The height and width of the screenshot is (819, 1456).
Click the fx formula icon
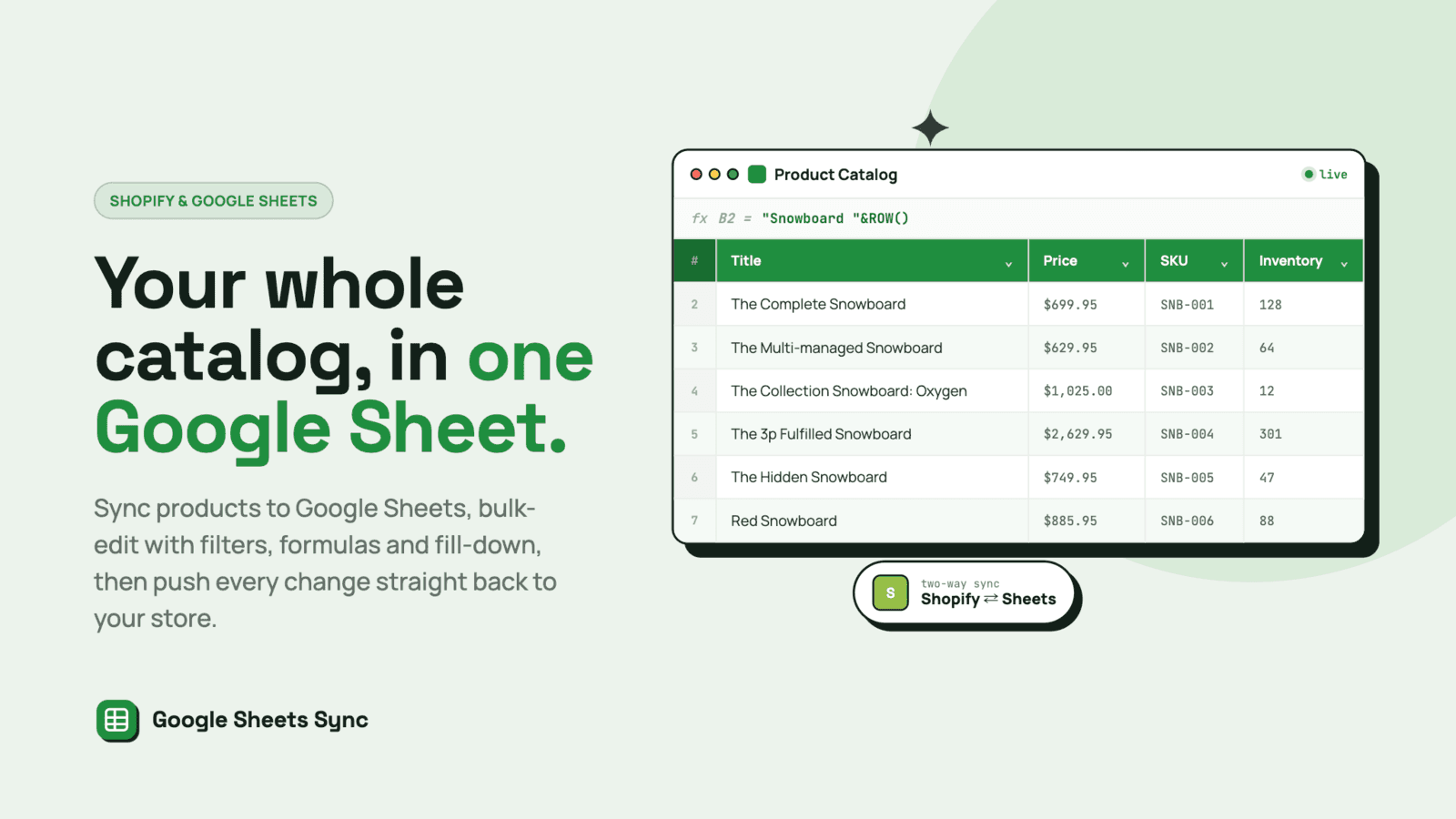(699, 218)
